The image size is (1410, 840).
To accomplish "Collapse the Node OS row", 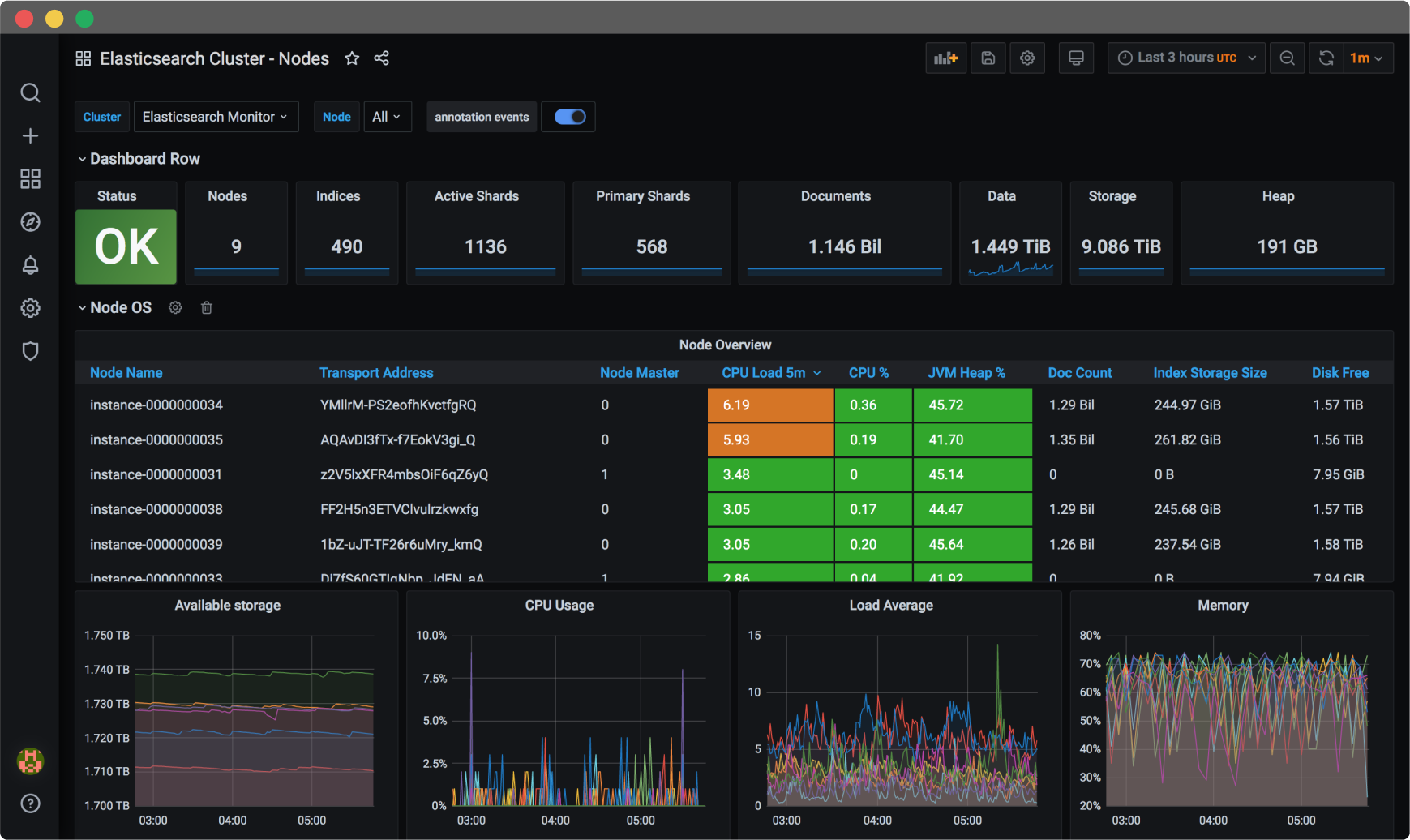I will click(x=114, y=307).
